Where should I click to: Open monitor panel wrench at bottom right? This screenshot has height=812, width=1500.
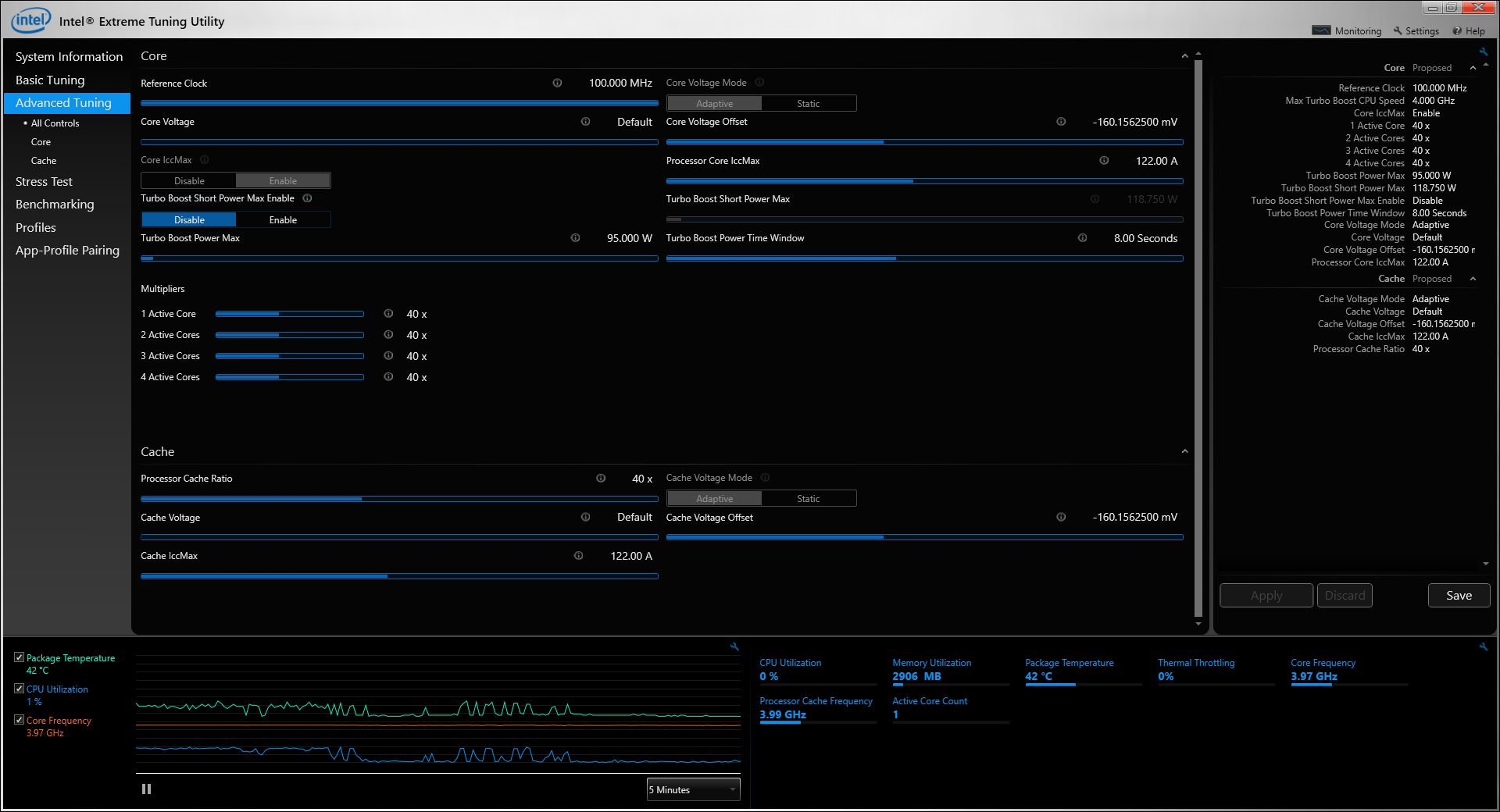[x=1484, y=646]
